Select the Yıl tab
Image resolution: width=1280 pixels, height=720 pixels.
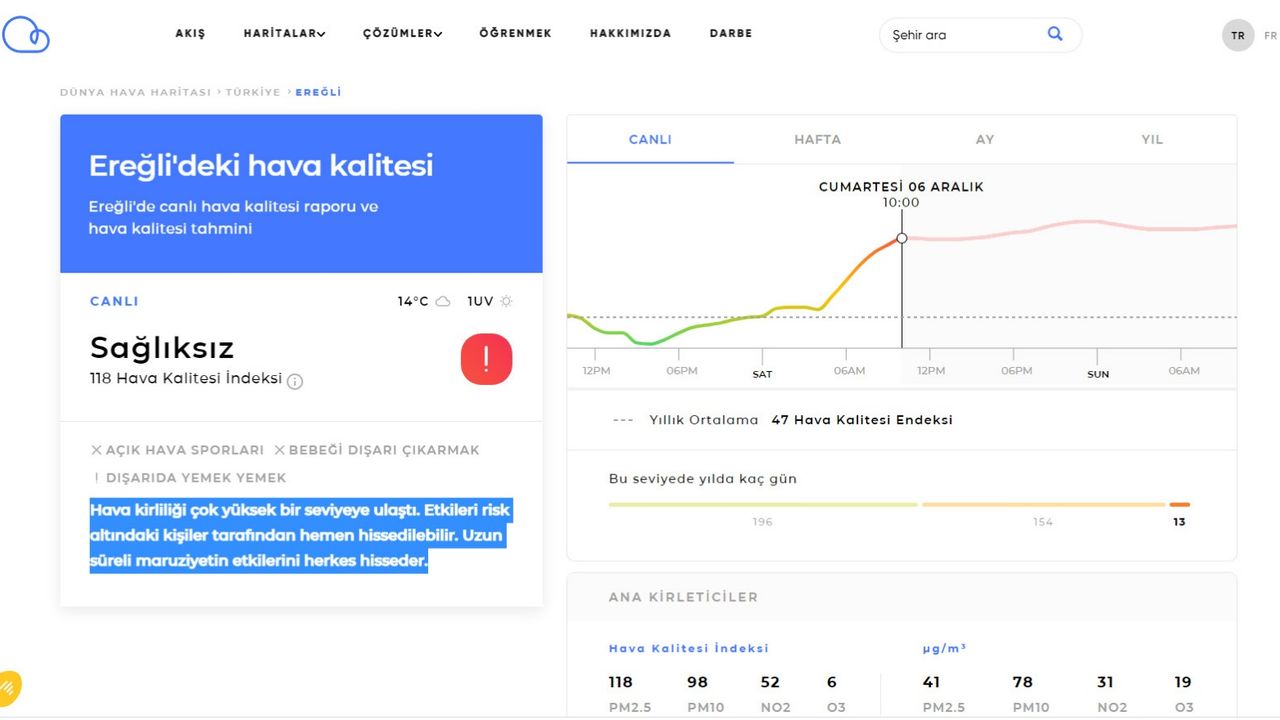coord(1152,140)
